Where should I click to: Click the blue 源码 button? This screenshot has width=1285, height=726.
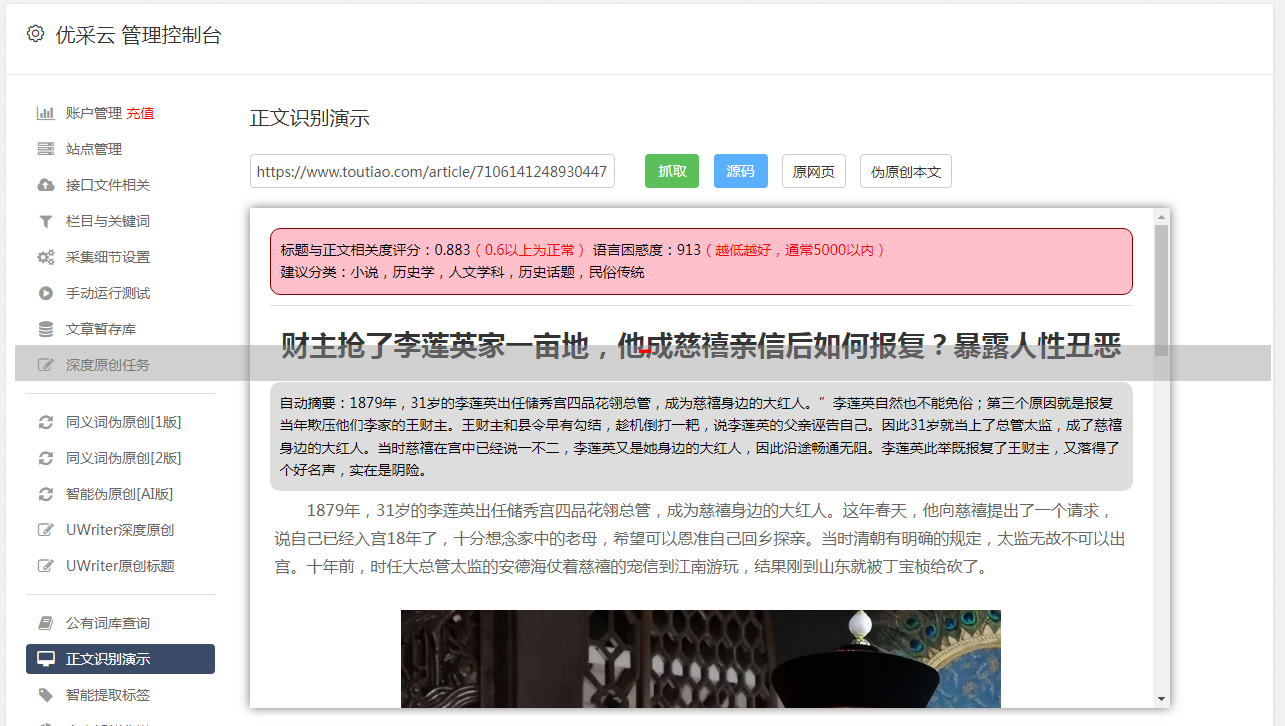[x=740, y=171]
